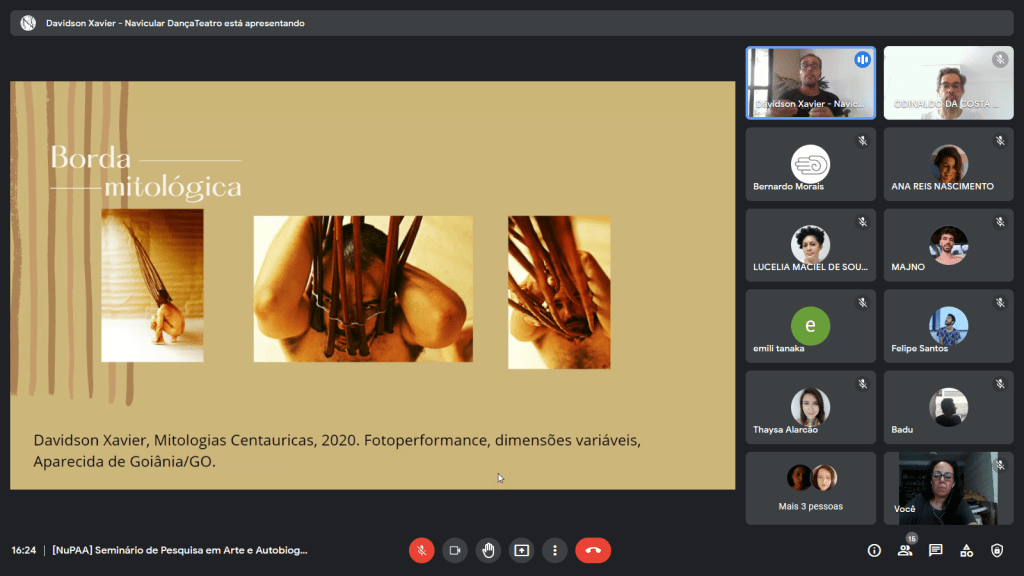This screenshot has width=1024, height=576.
Task: Click Bernardo Morais participant tile
Action: [x=810, y=164]
